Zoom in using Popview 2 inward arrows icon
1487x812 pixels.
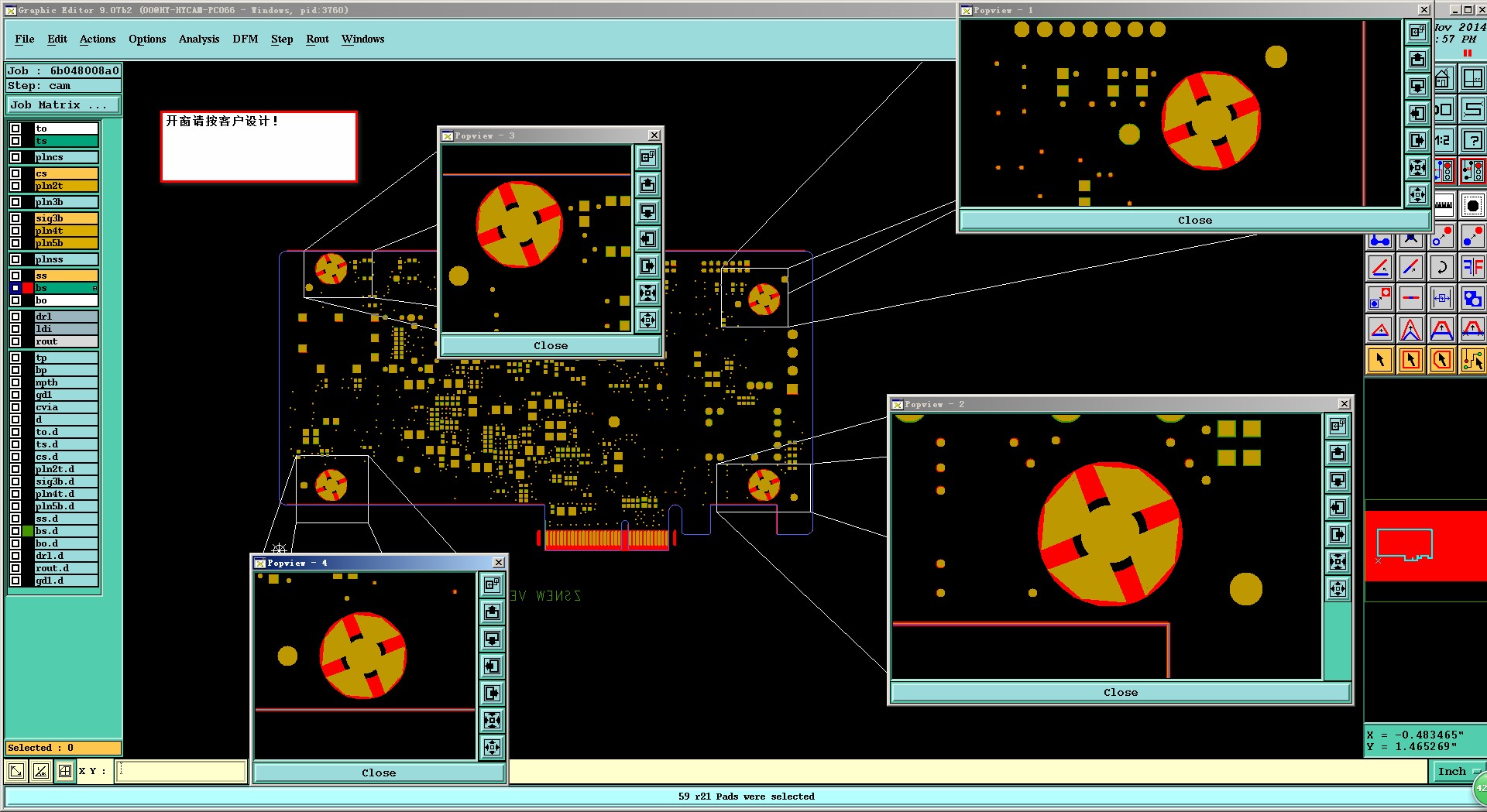coord(1338,562)
